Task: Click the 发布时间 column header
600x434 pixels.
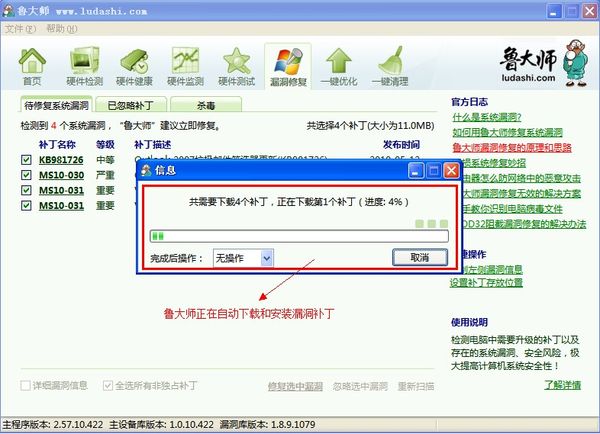Action: (401, 144)
